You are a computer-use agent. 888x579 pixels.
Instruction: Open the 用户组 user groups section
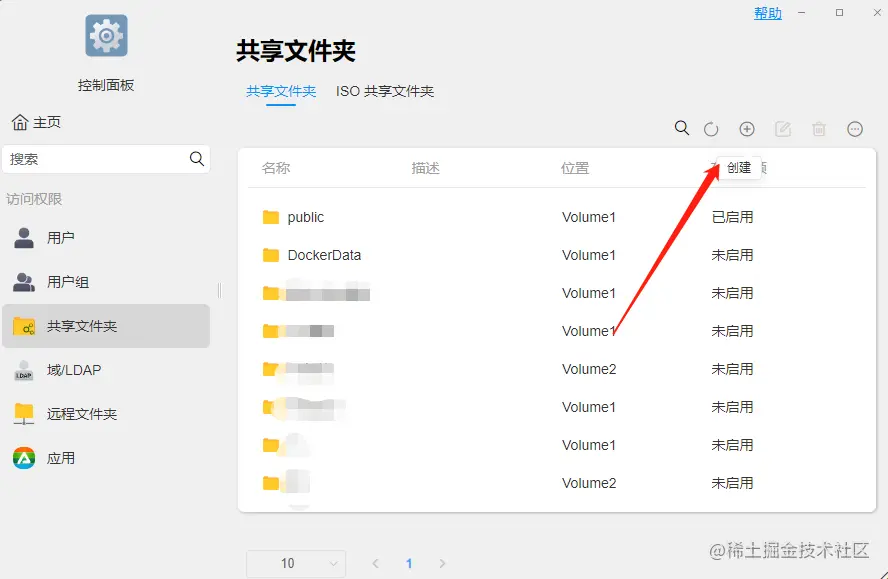tap(106, 282)
